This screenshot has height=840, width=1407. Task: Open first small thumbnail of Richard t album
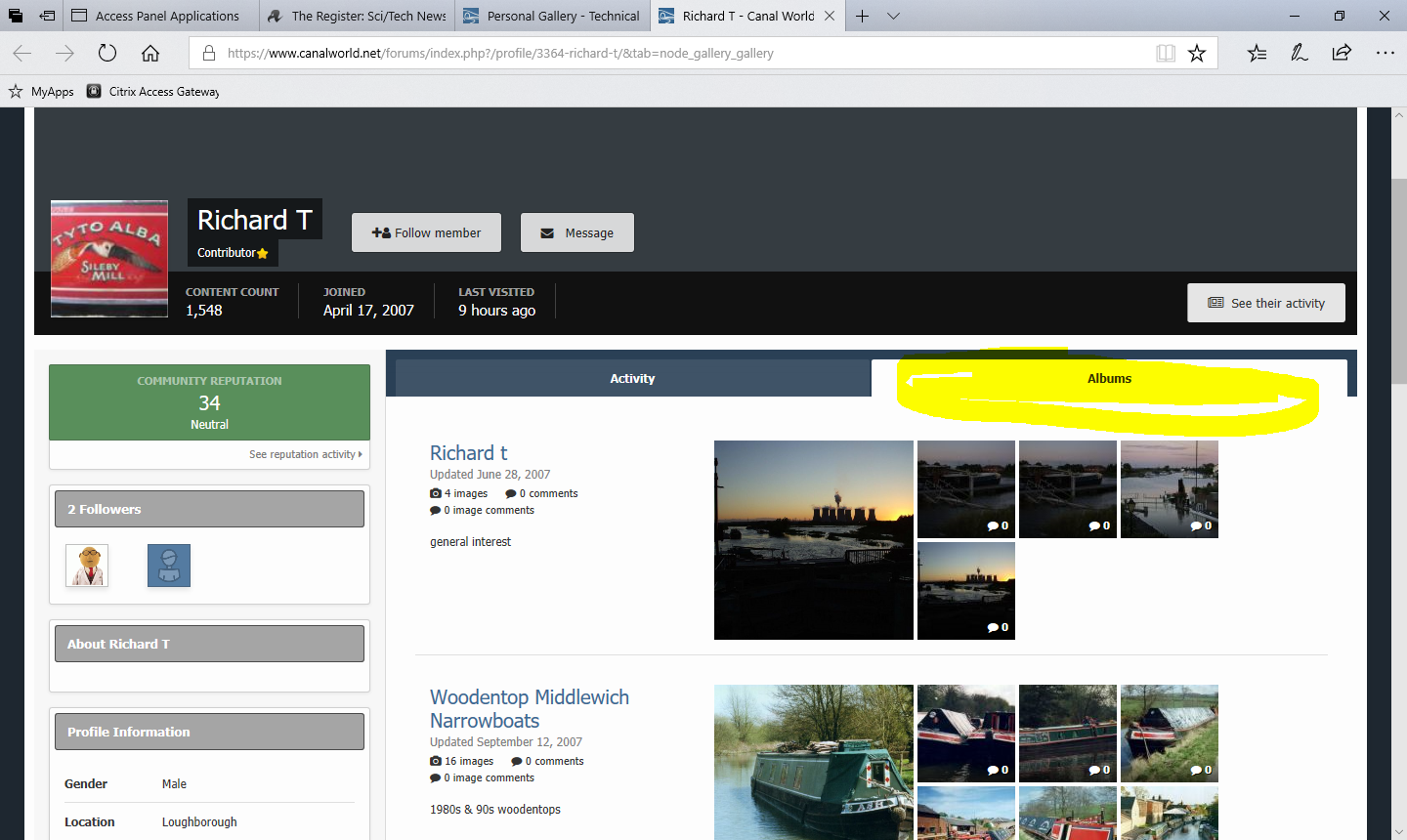966,489
